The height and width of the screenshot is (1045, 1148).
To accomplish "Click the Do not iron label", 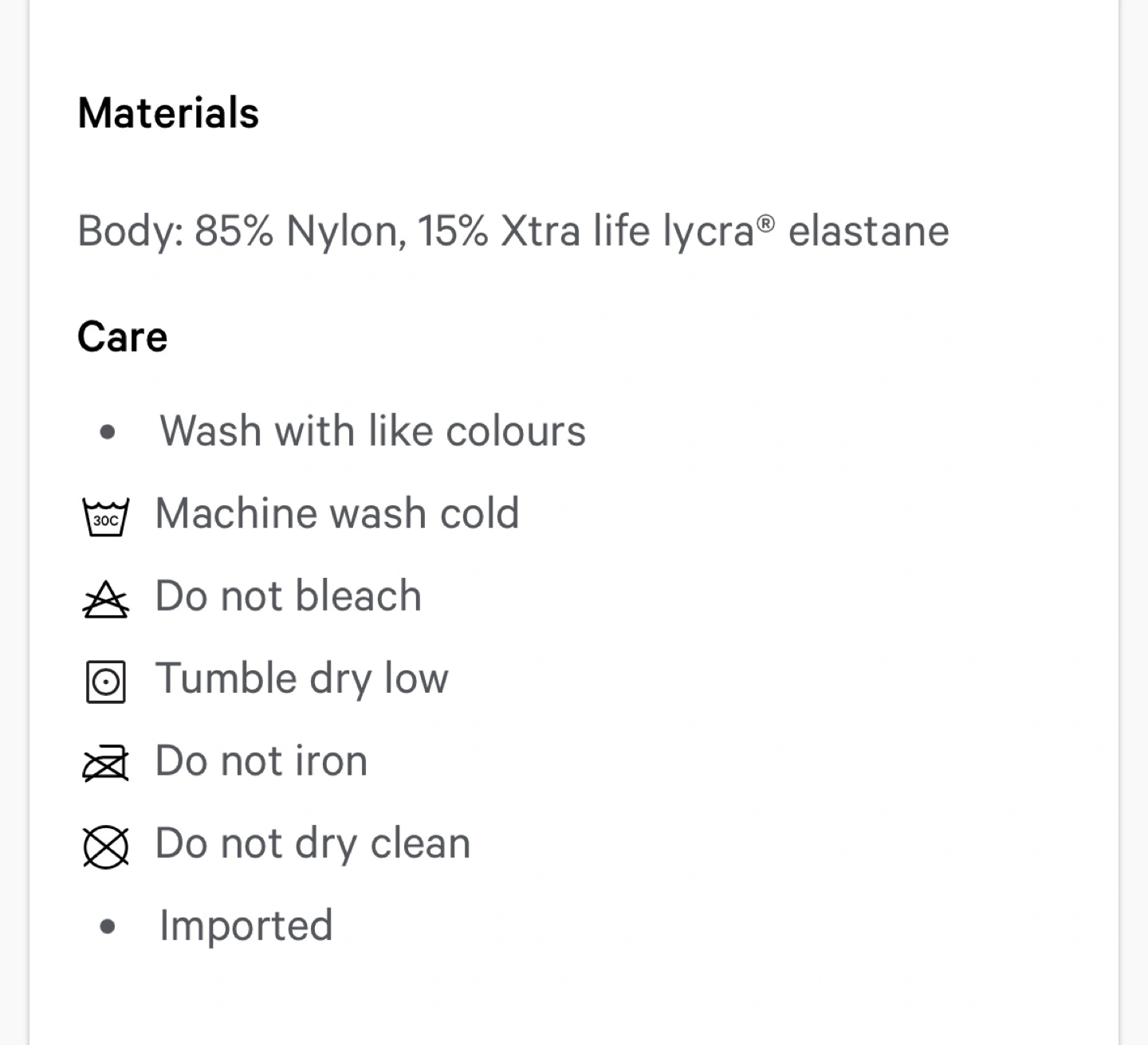I will [261, 760].
